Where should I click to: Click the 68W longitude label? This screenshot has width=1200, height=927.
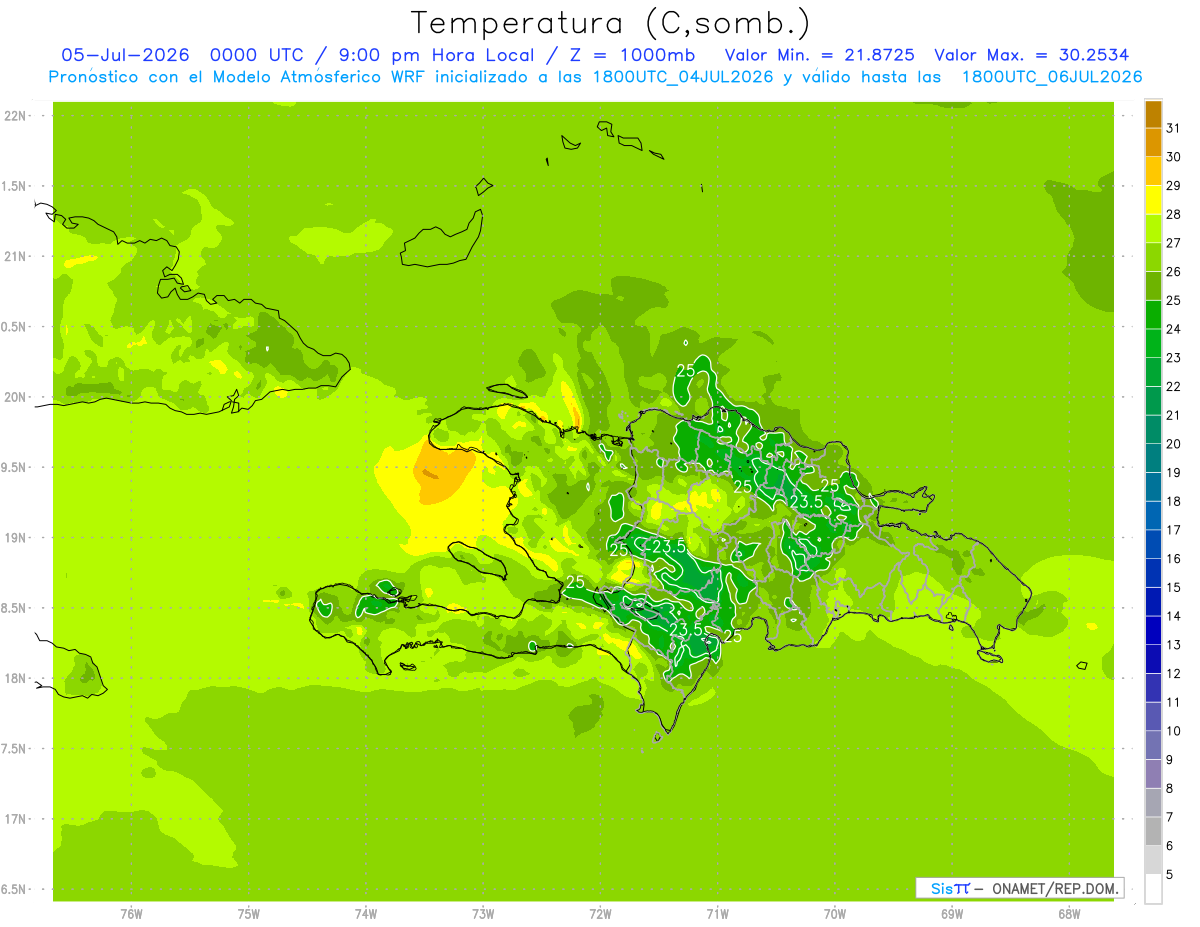(1069, 914)
